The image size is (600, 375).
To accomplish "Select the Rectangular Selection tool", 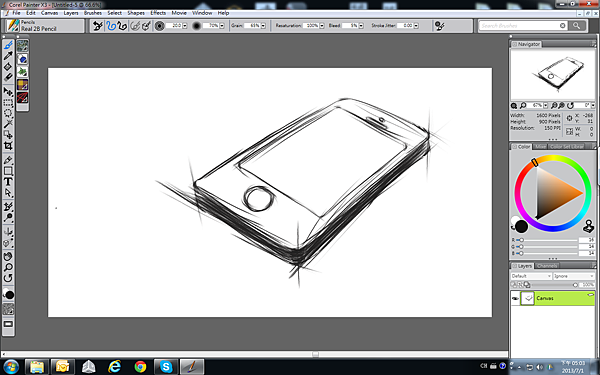I will [x=8, y=103].
